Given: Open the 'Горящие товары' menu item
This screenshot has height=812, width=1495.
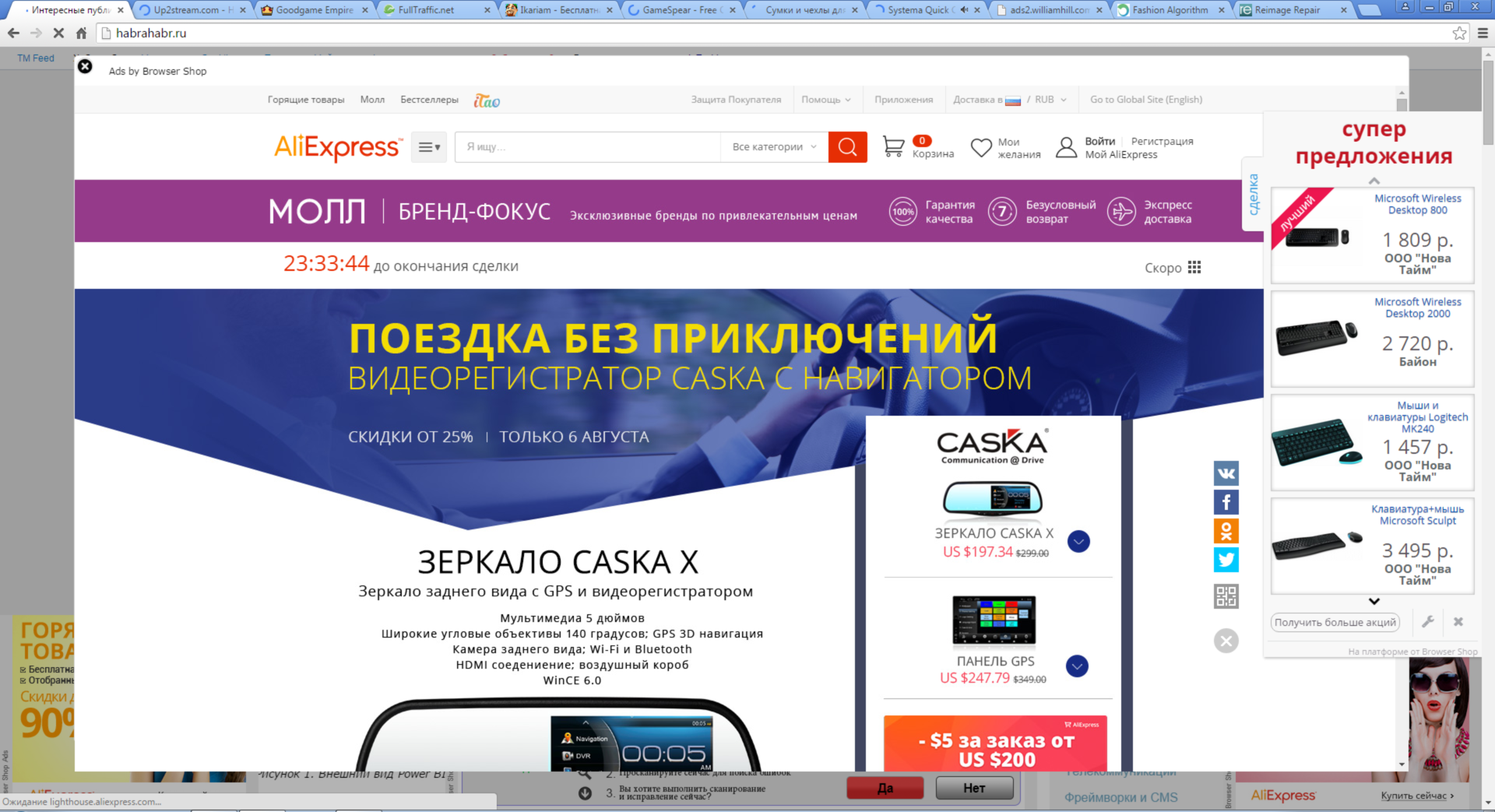Looking at the screenshot, I should tap(306, 100).
